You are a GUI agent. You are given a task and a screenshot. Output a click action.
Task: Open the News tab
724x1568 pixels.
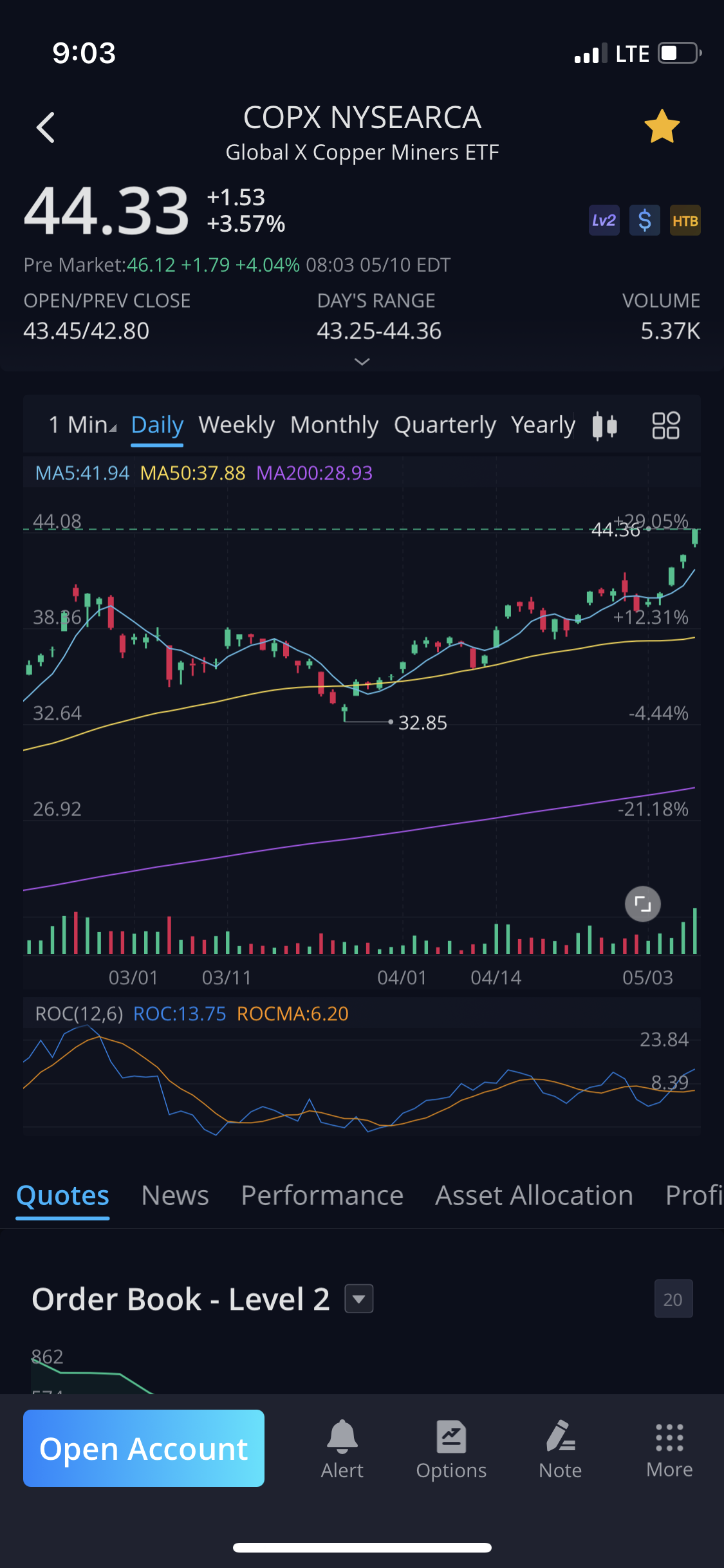[175, 1195]
